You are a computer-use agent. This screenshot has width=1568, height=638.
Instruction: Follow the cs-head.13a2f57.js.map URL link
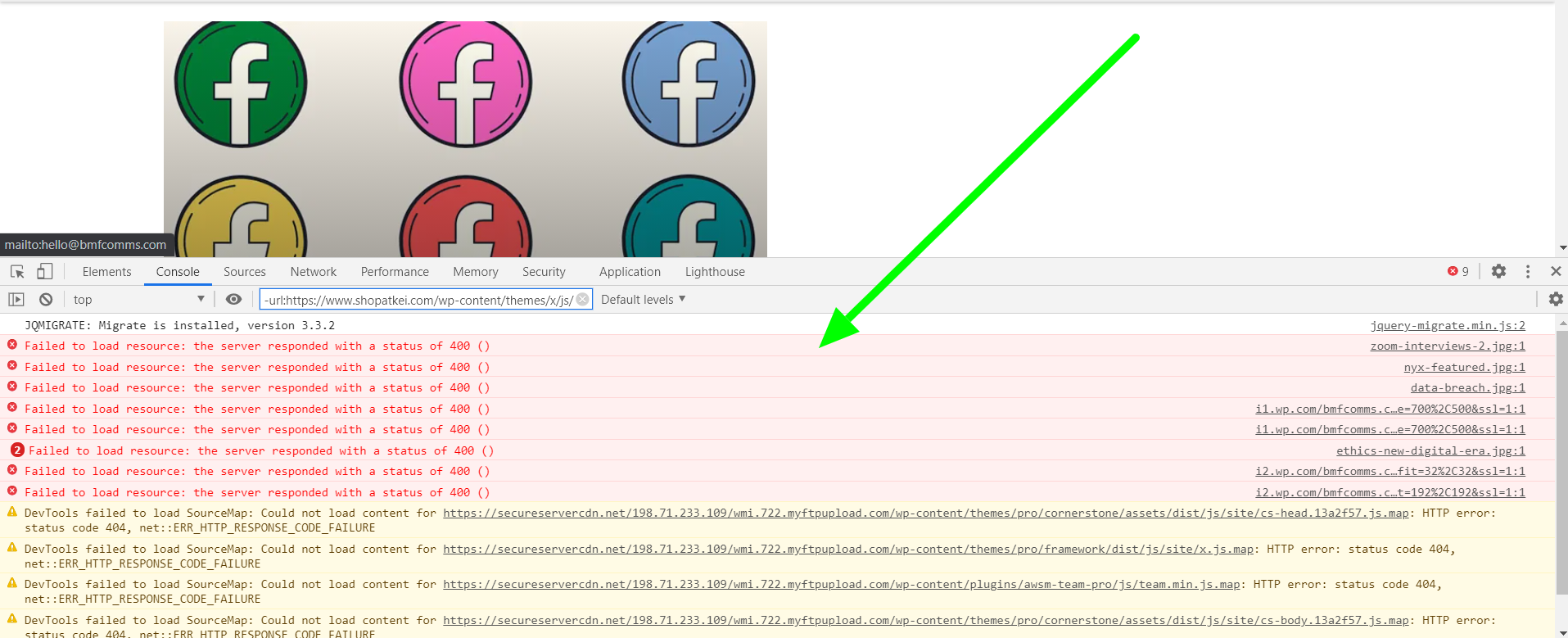[926, 513]
